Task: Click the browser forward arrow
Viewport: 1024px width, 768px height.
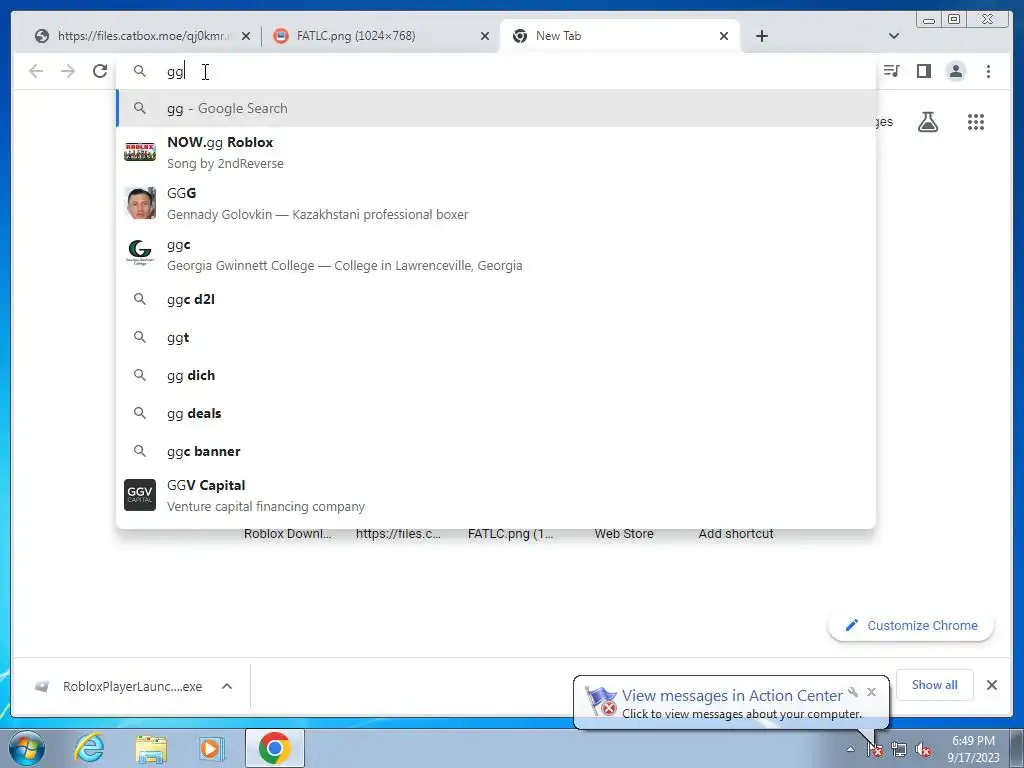Action: [68, 71]
